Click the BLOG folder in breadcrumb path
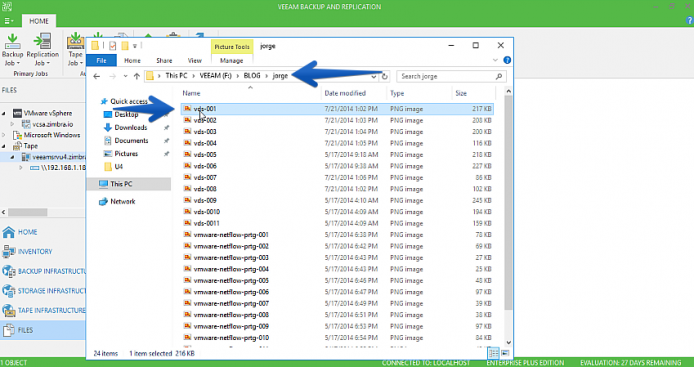 coord(252,76)
